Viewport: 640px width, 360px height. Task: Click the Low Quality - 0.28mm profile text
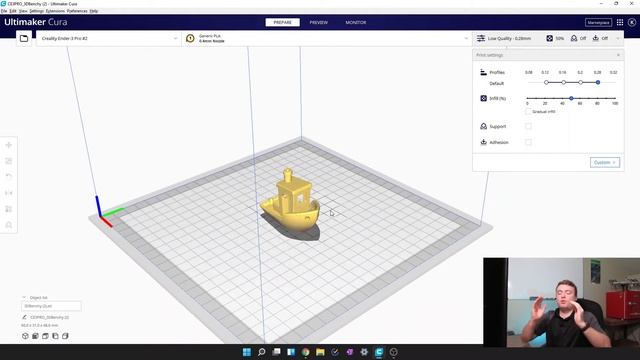509,38
